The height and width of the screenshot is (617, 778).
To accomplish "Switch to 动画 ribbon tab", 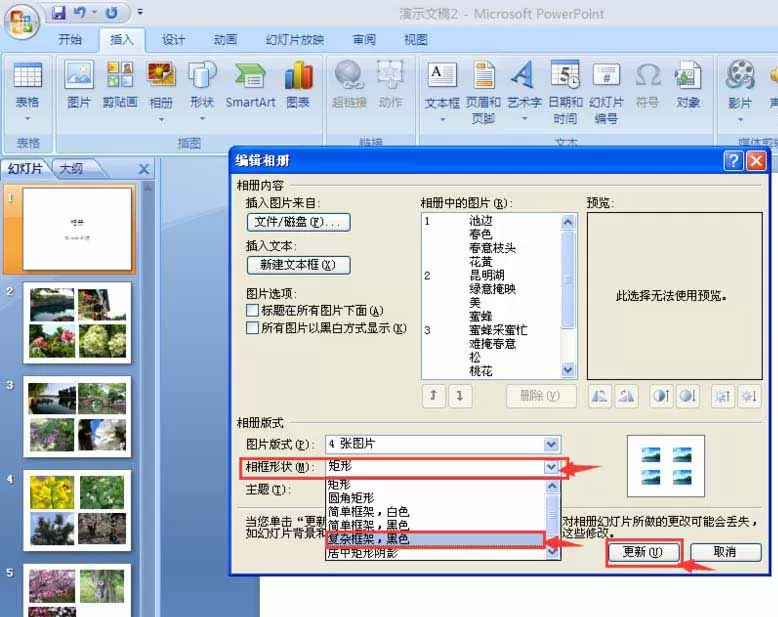I will (x=225, y=40).
